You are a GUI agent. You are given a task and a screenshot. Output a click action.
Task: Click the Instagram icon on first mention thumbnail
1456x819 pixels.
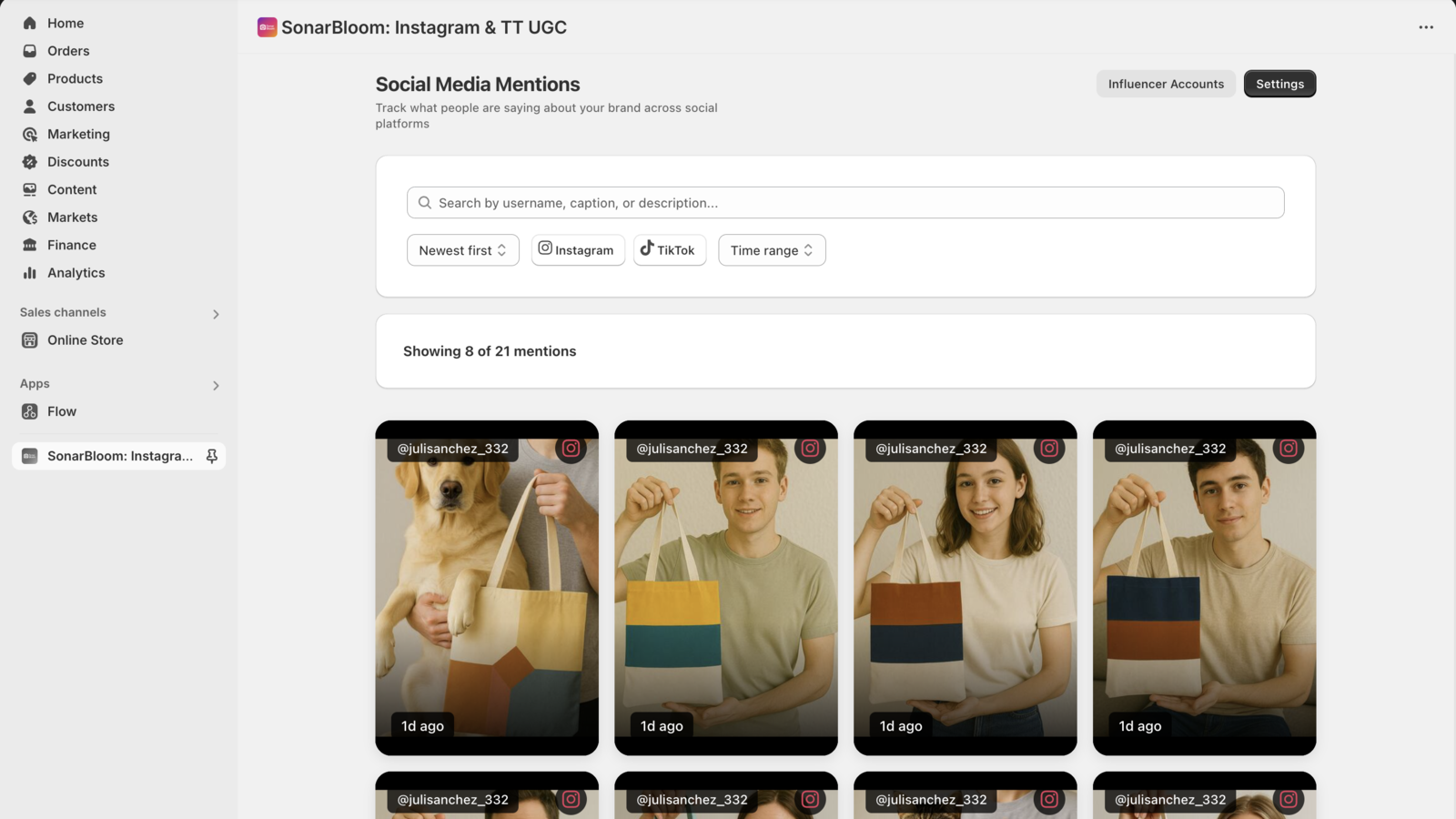pos(571,448)
